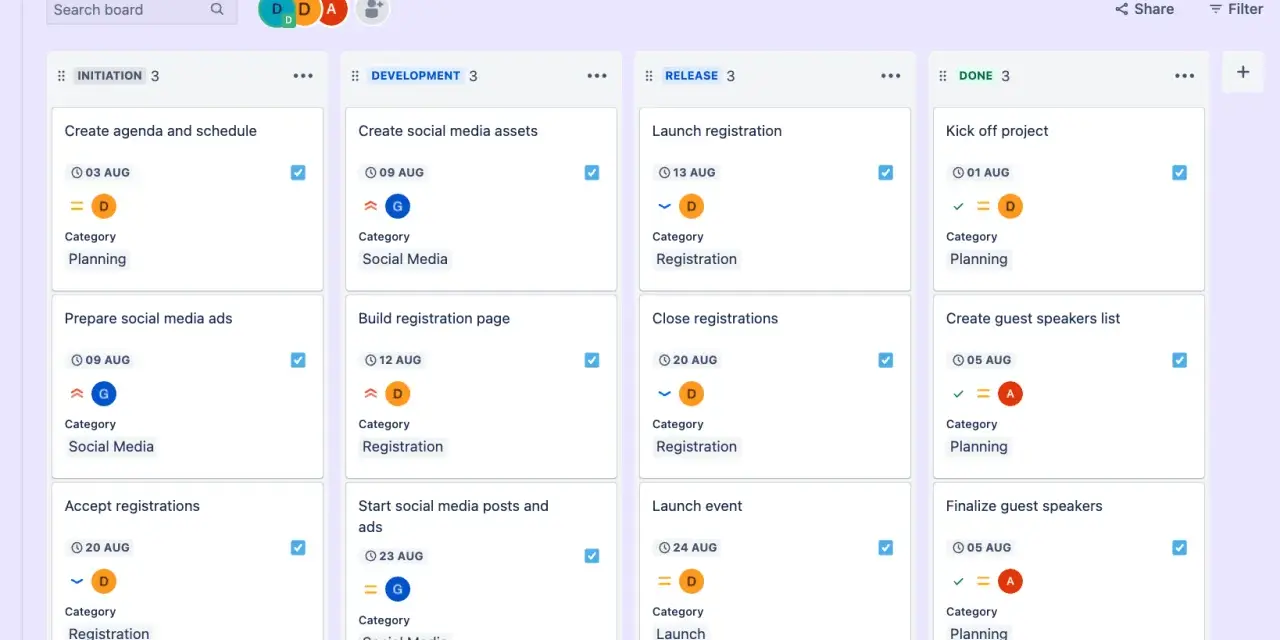Open the Launch event card title
The image size is (1280, 640).
point(697,506)
